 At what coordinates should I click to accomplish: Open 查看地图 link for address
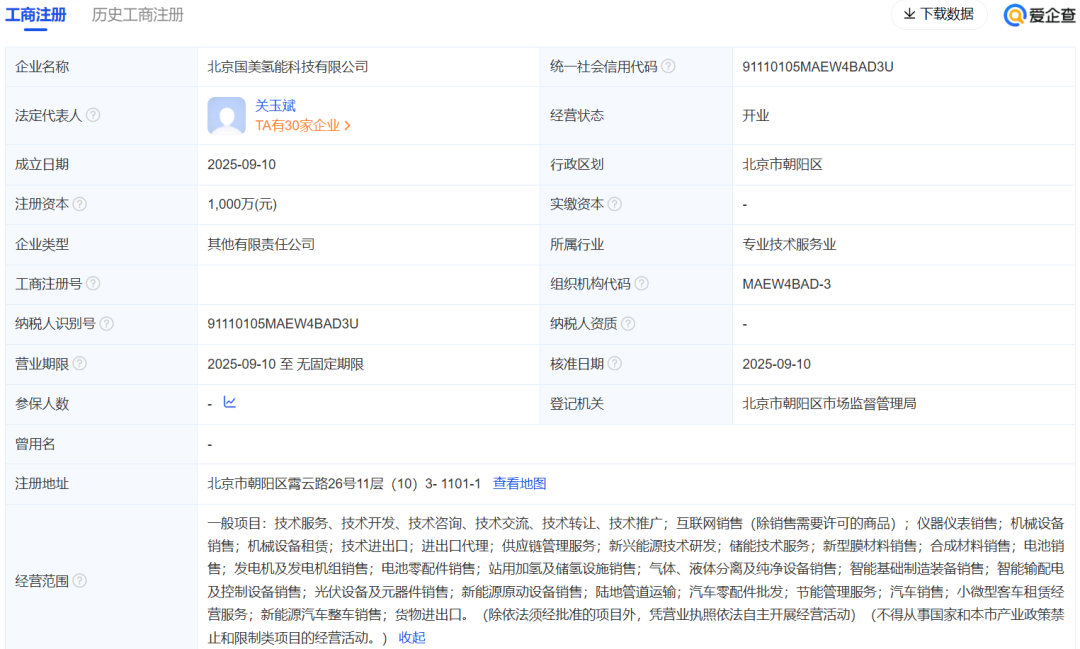coord(519,484)
